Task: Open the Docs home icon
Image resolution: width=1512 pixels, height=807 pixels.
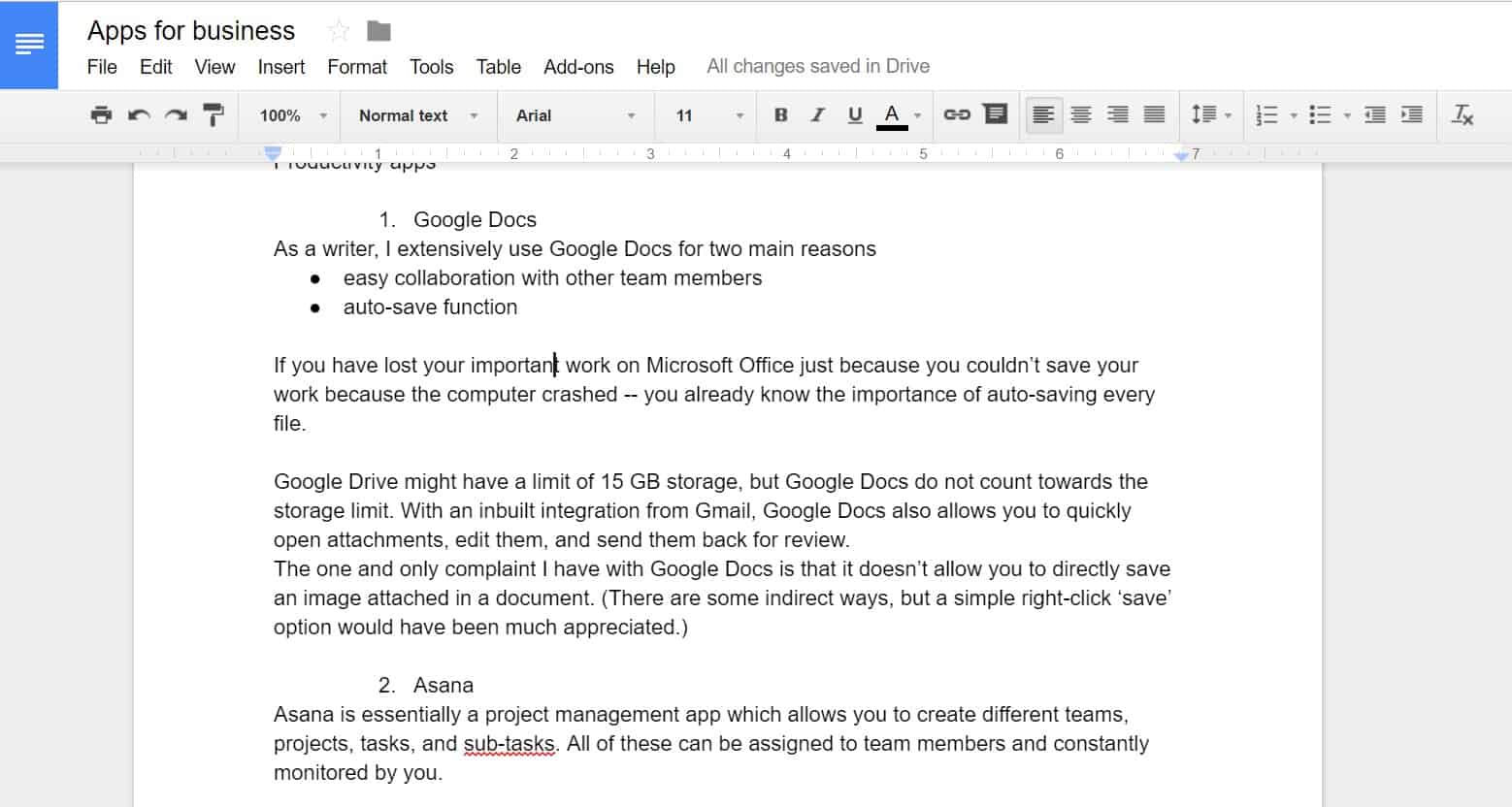Action: pos(29,45)
